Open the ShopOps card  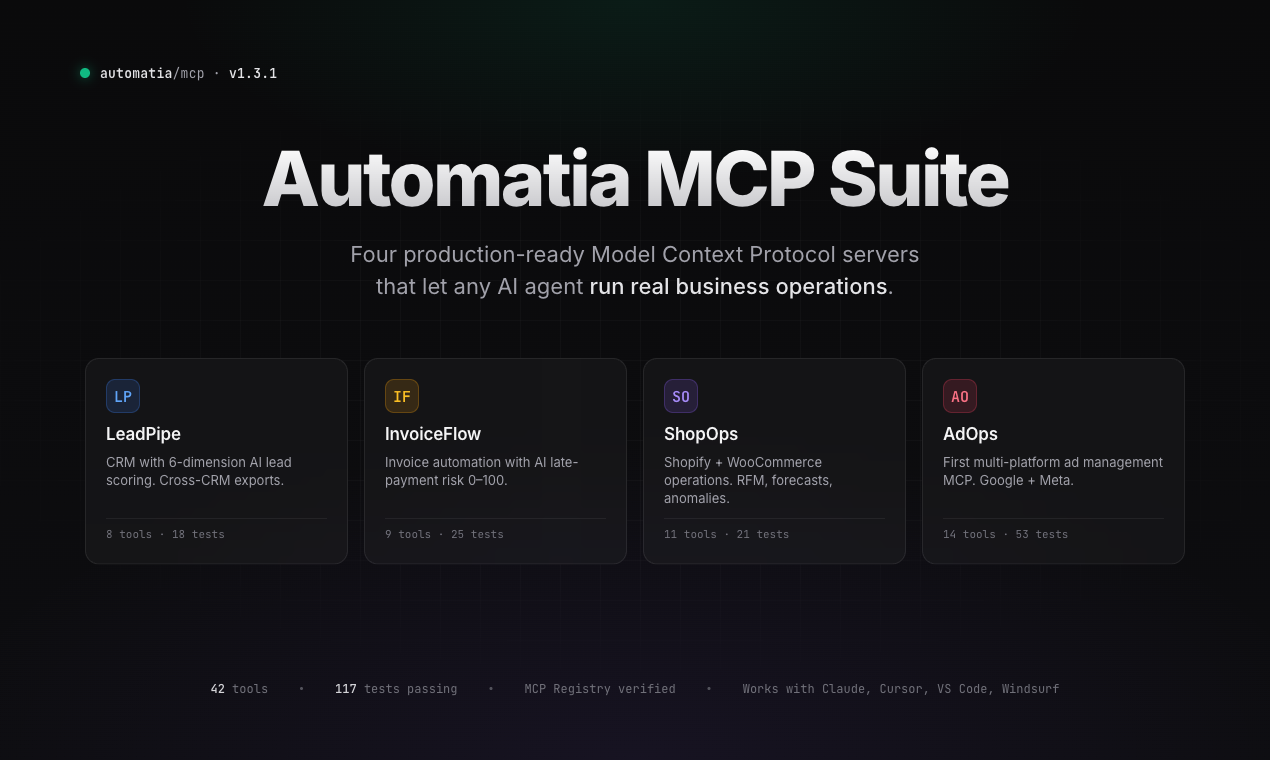pyautogui.click(x=774, y=461)
